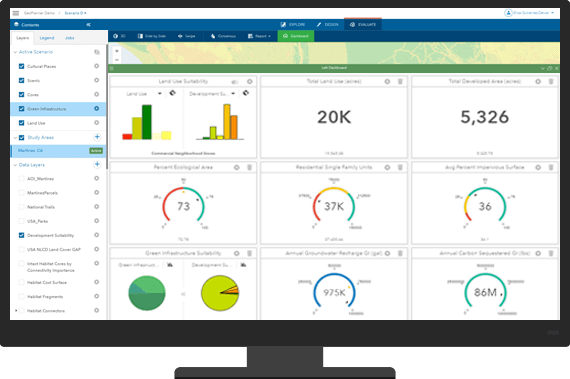Open settings for Green Infrastructure Suitability widget

[x=237, y=253]
